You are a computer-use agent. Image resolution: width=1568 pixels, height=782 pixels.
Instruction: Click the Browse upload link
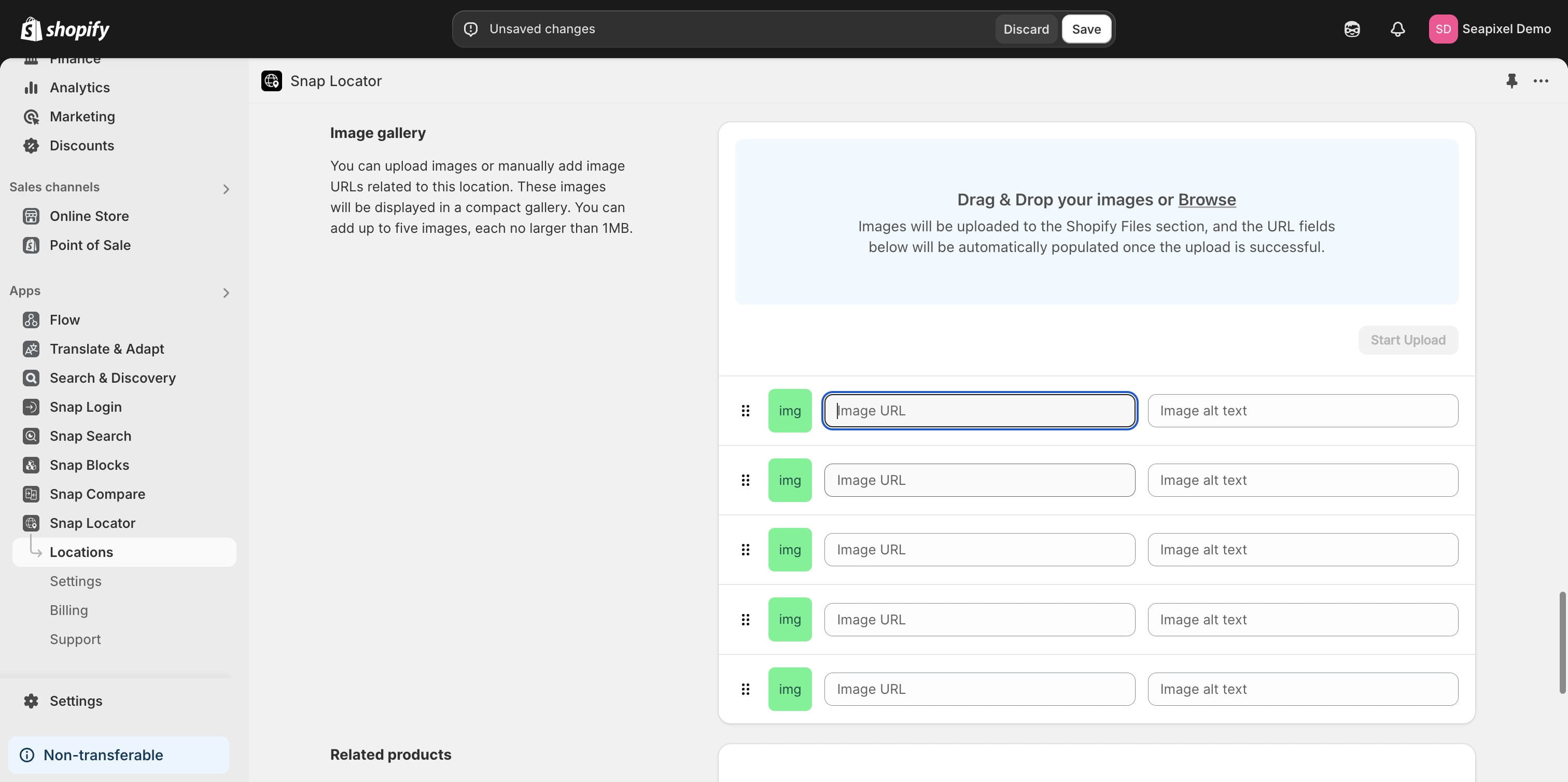pos(1207,200)
